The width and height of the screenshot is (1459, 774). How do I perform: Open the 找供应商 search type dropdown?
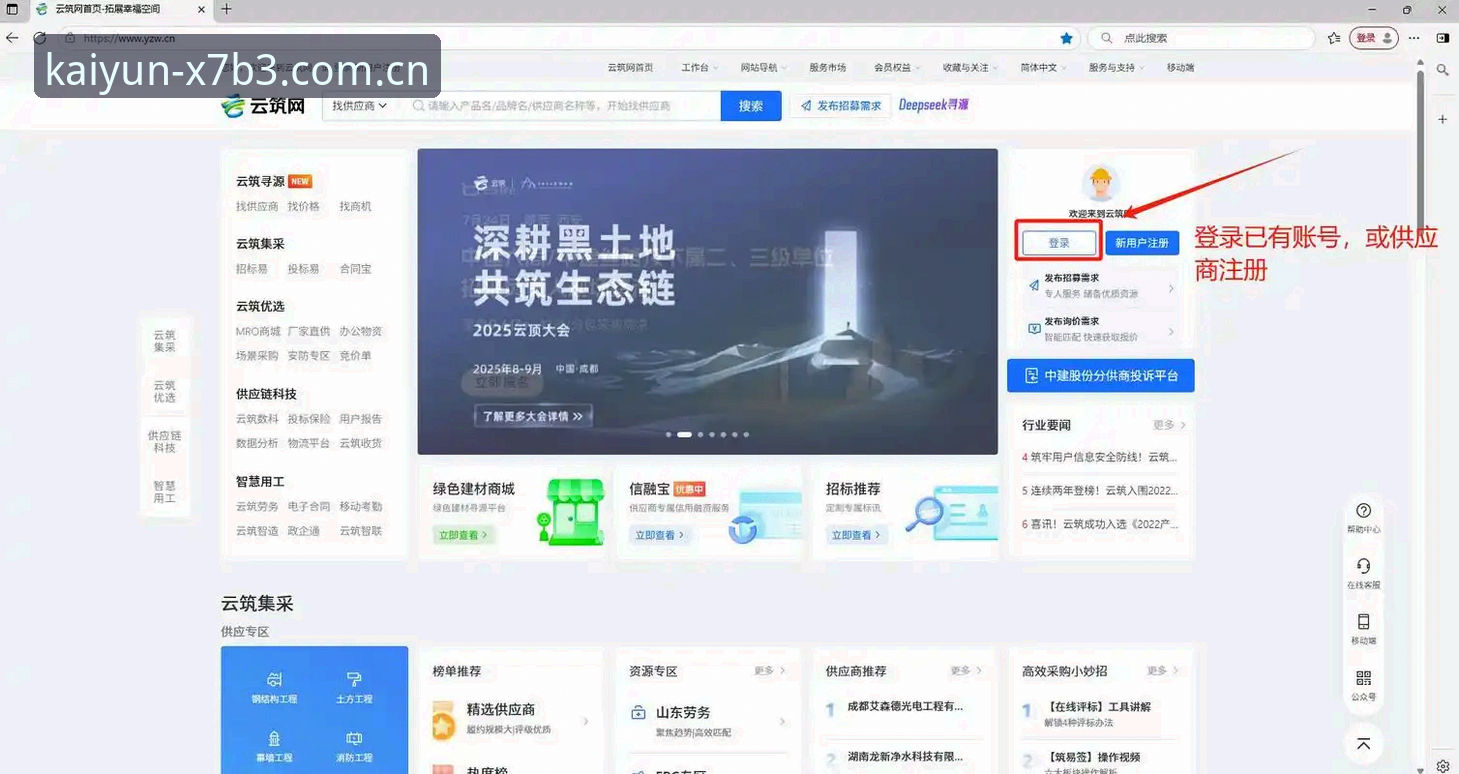click(359, 106)
